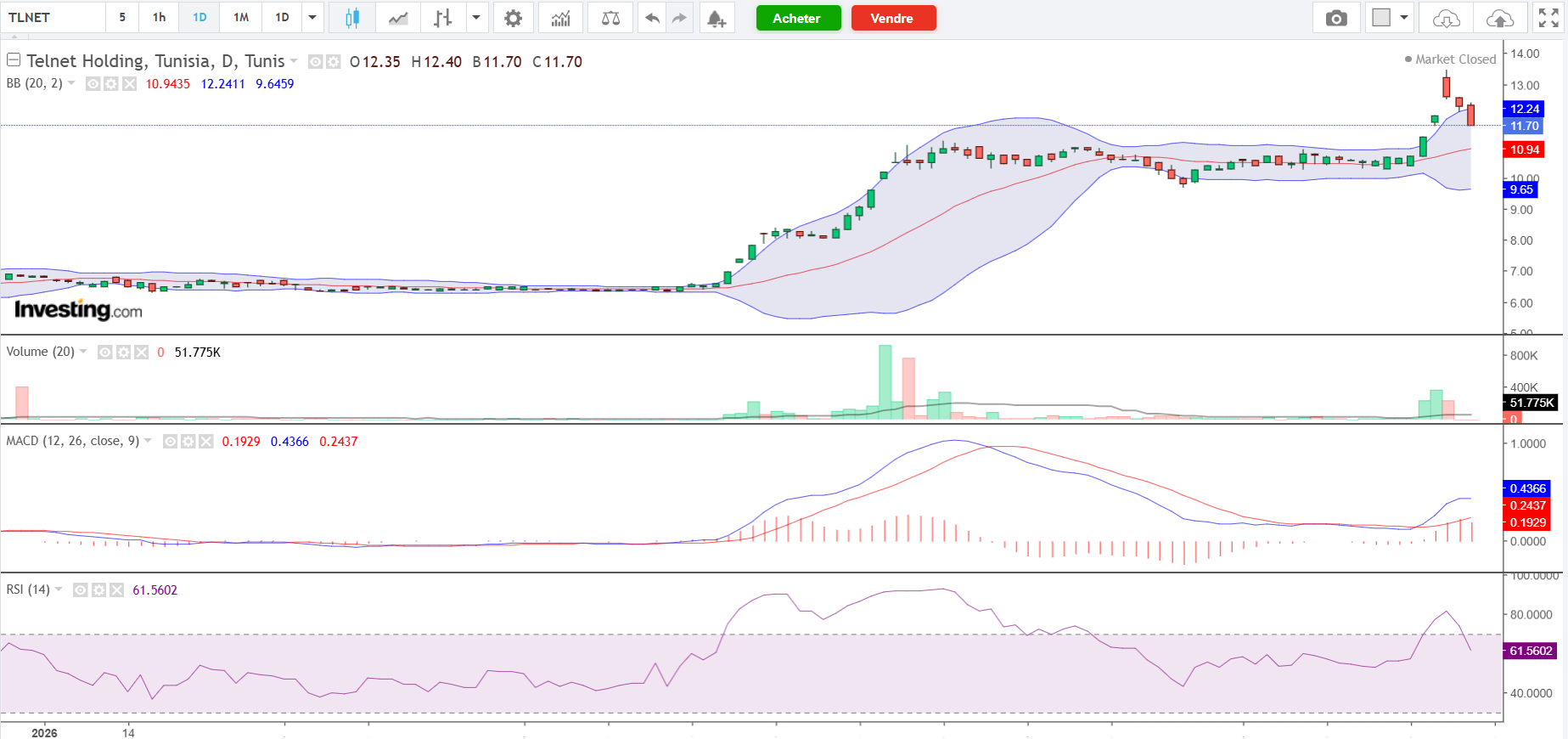Toggle visibility of the MACD indicator
1568x739 pixels.
pos(170,442)
